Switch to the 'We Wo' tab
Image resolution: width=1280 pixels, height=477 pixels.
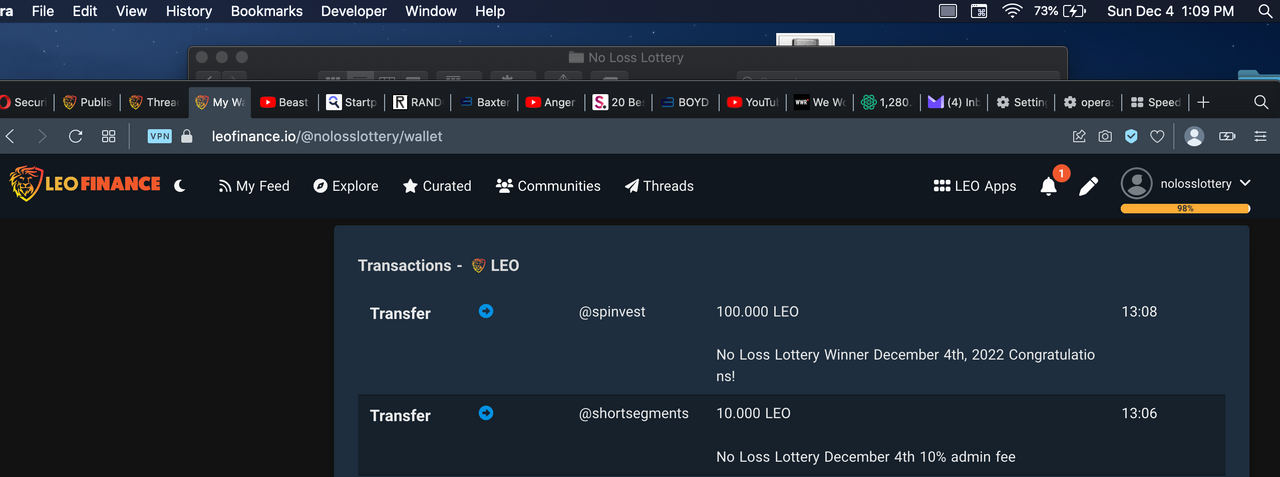tap(819, 102)
